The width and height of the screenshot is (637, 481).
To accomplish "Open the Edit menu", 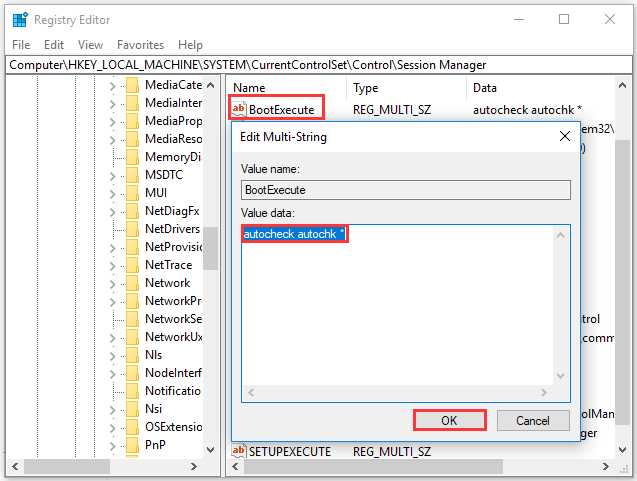I will pos(54,45).
